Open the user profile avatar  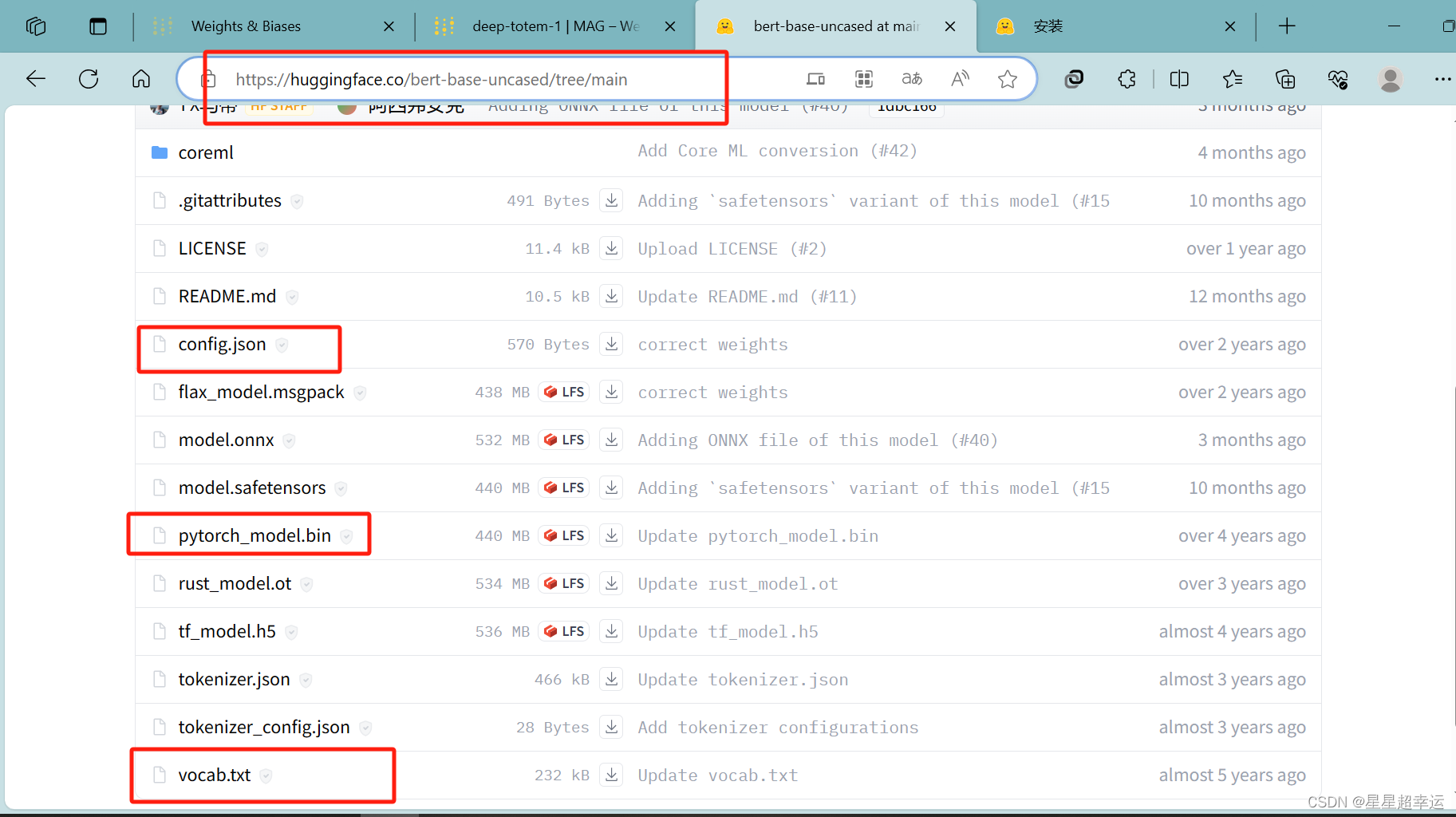pos(1391,79)
